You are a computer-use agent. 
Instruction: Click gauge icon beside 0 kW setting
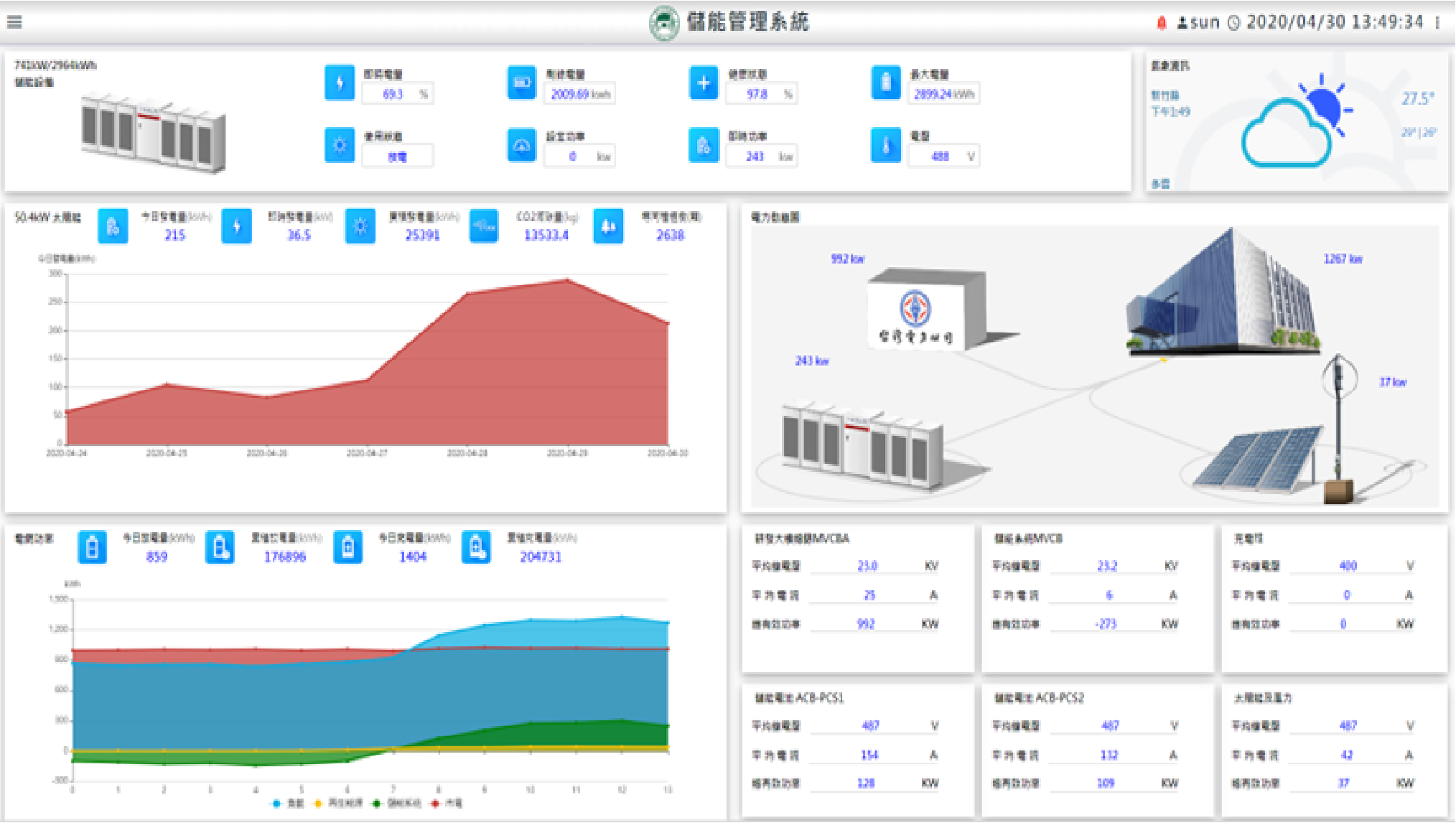[x=521, y=146]
